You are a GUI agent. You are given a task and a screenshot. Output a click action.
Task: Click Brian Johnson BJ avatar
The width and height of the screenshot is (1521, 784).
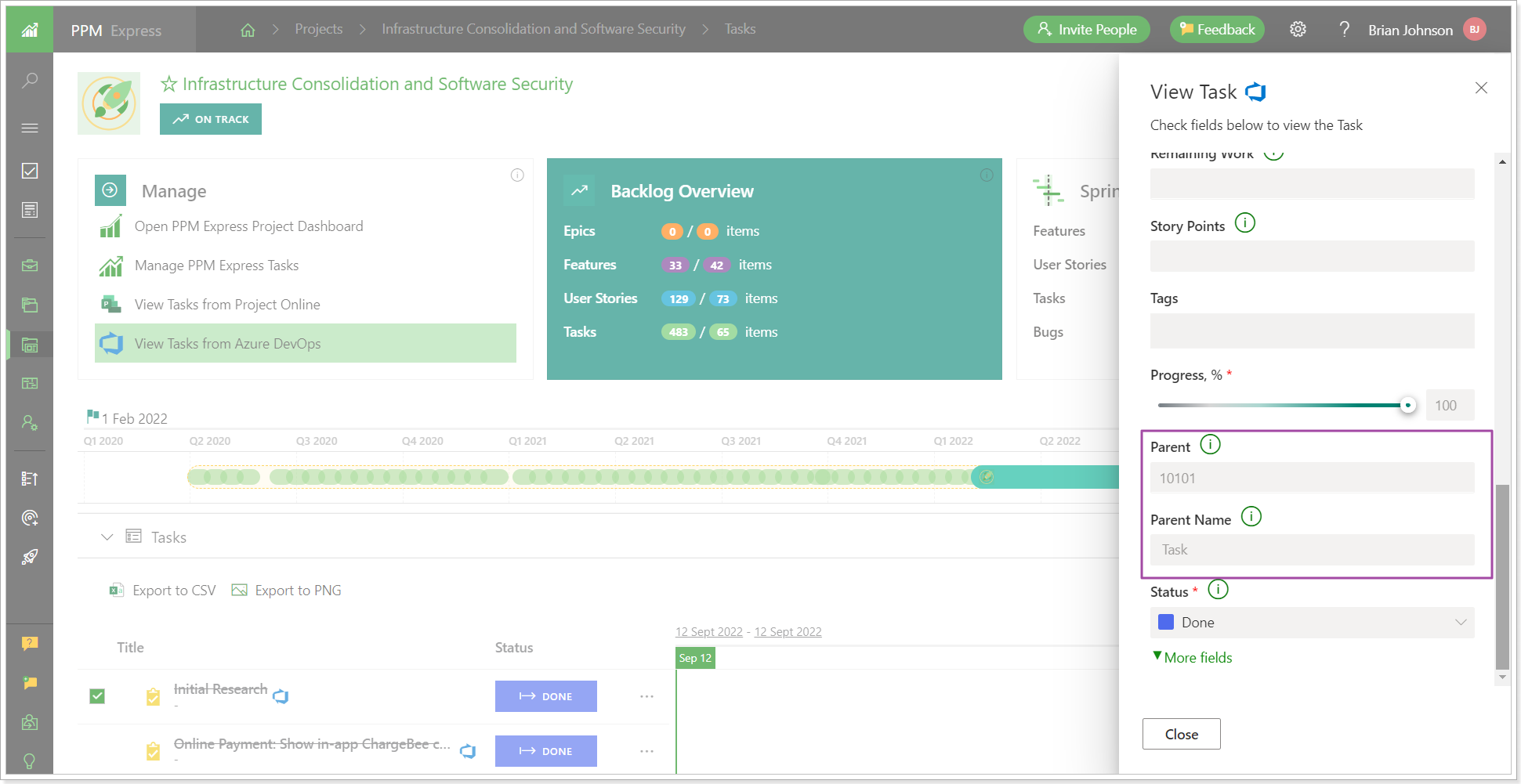pyautogui.click(x=1475, y=30)
